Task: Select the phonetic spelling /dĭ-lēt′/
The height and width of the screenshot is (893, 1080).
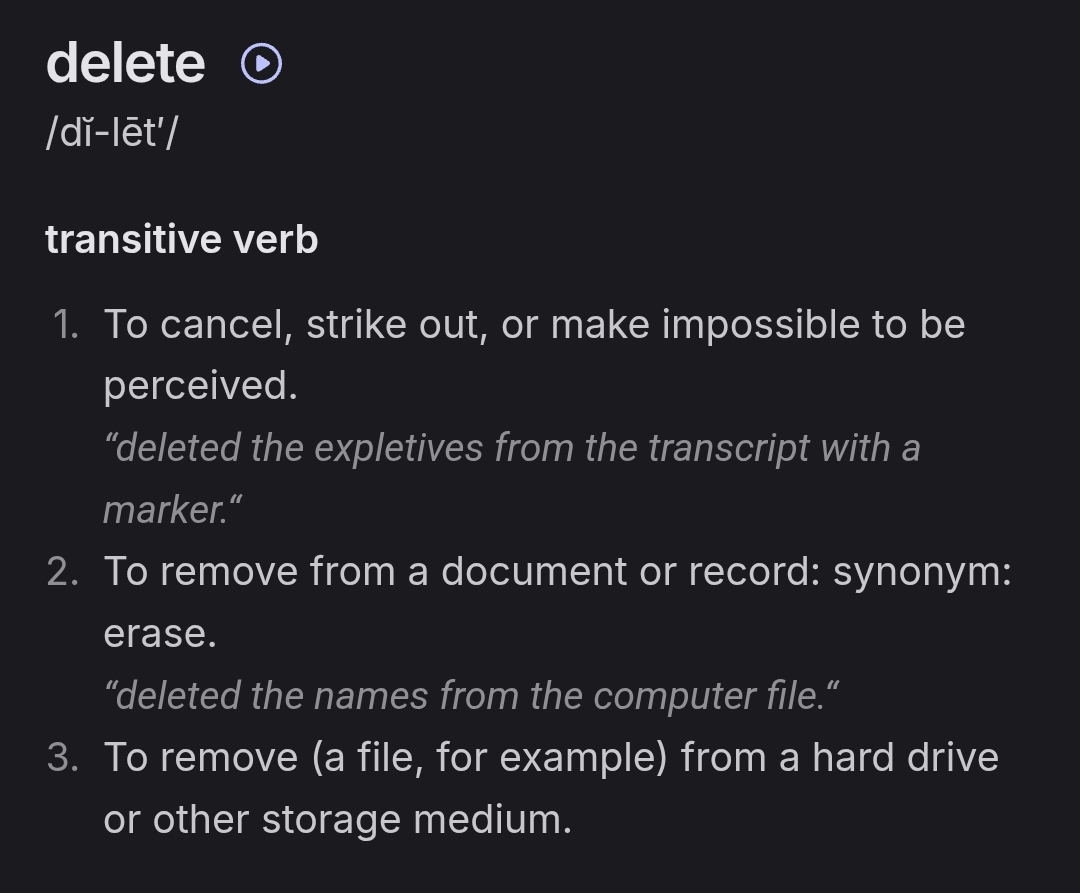Action: [x=111, y=131]
